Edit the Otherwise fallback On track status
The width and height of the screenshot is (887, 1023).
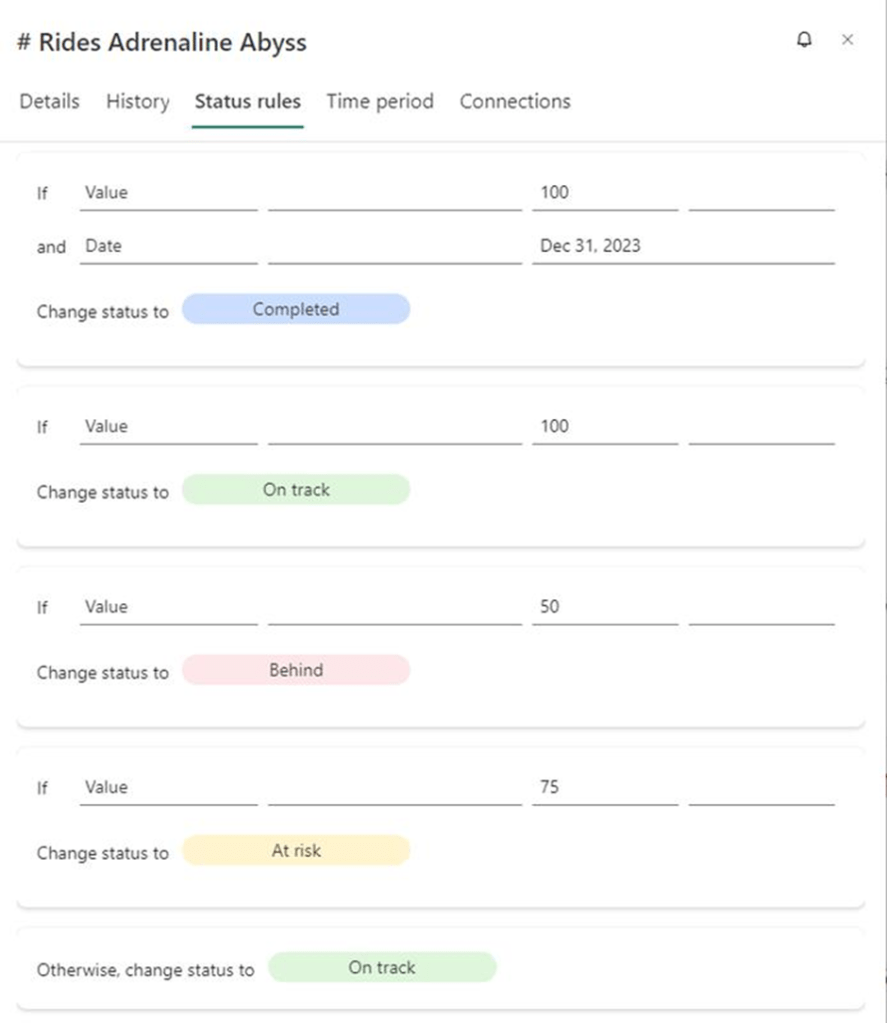click(x=383, y=967)
